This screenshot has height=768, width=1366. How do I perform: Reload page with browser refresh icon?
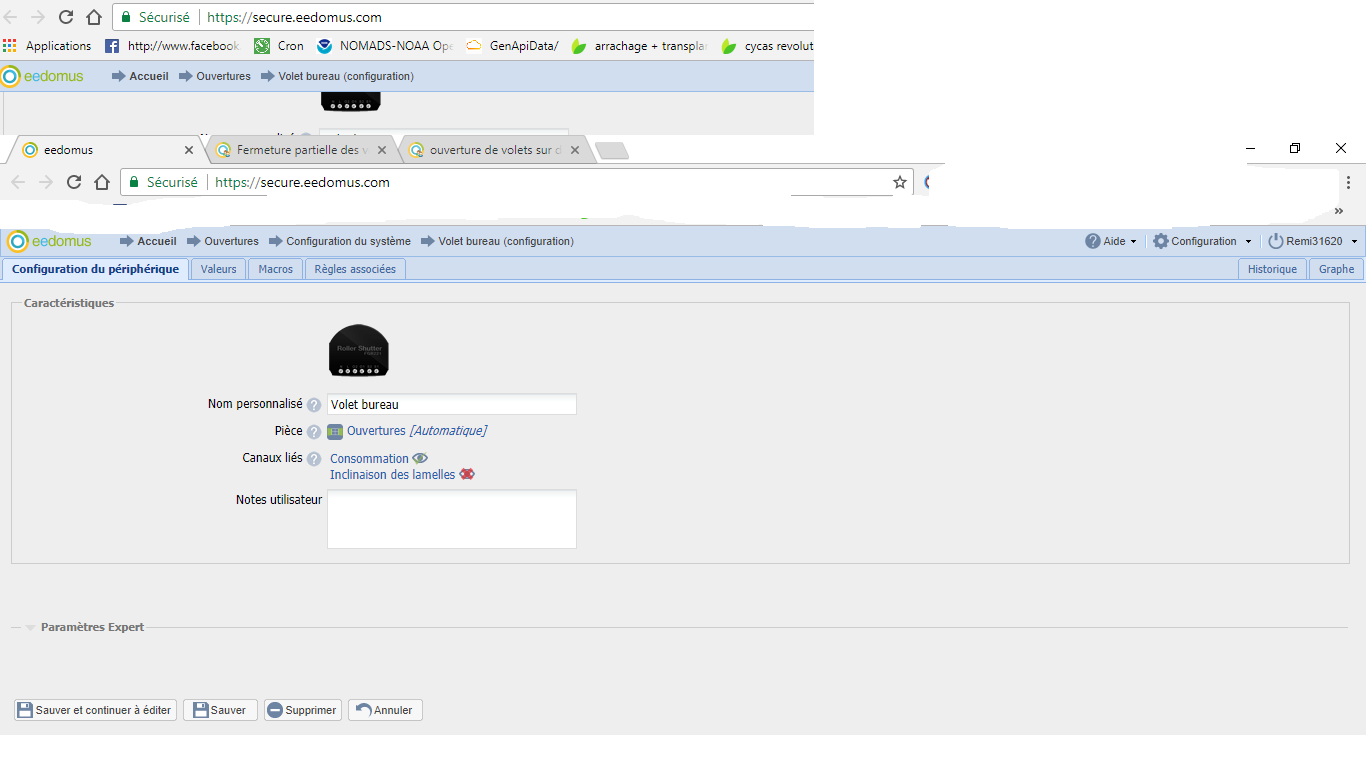pos(73,182)
